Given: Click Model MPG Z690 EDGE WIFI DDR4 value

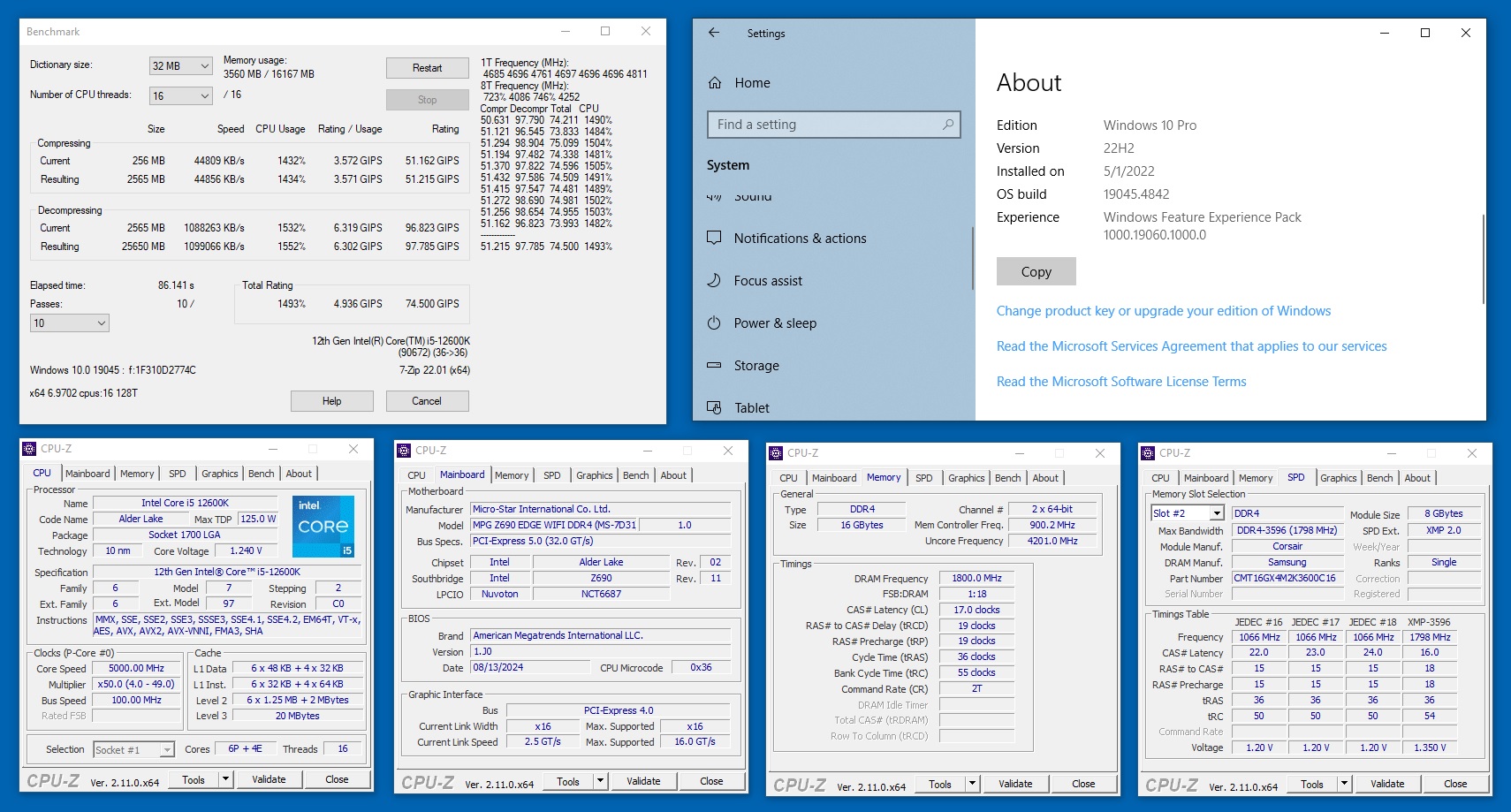Looking at the screenshot, I should coord(554,525).
